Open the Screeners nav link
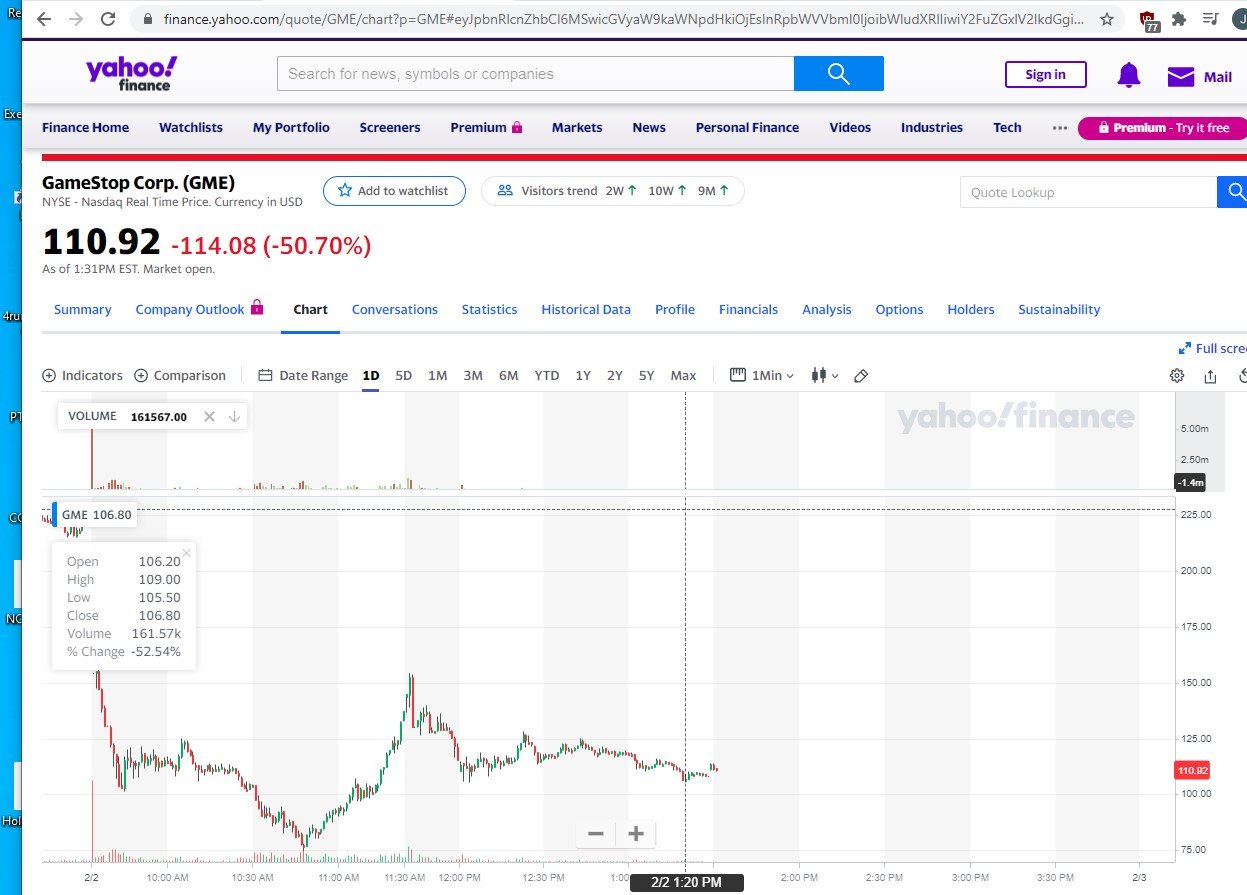Viewport: 1247px width, 895px height. 390,128
